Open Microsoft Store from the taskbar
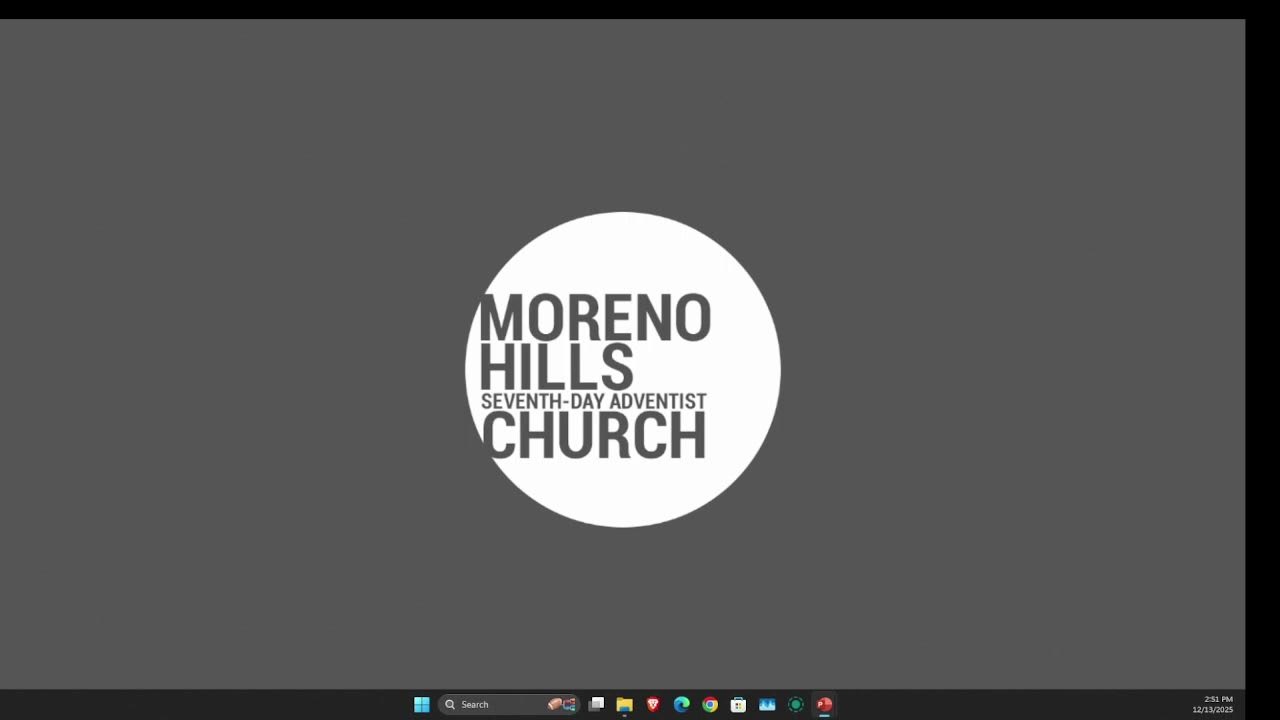 pyautogui.click(x=738, y=705)
